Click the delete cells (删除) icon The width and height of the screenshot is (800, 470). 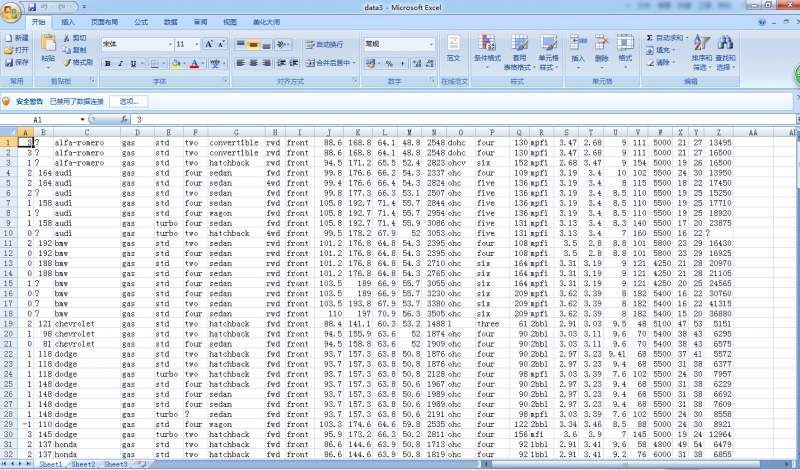coord(602,43)
